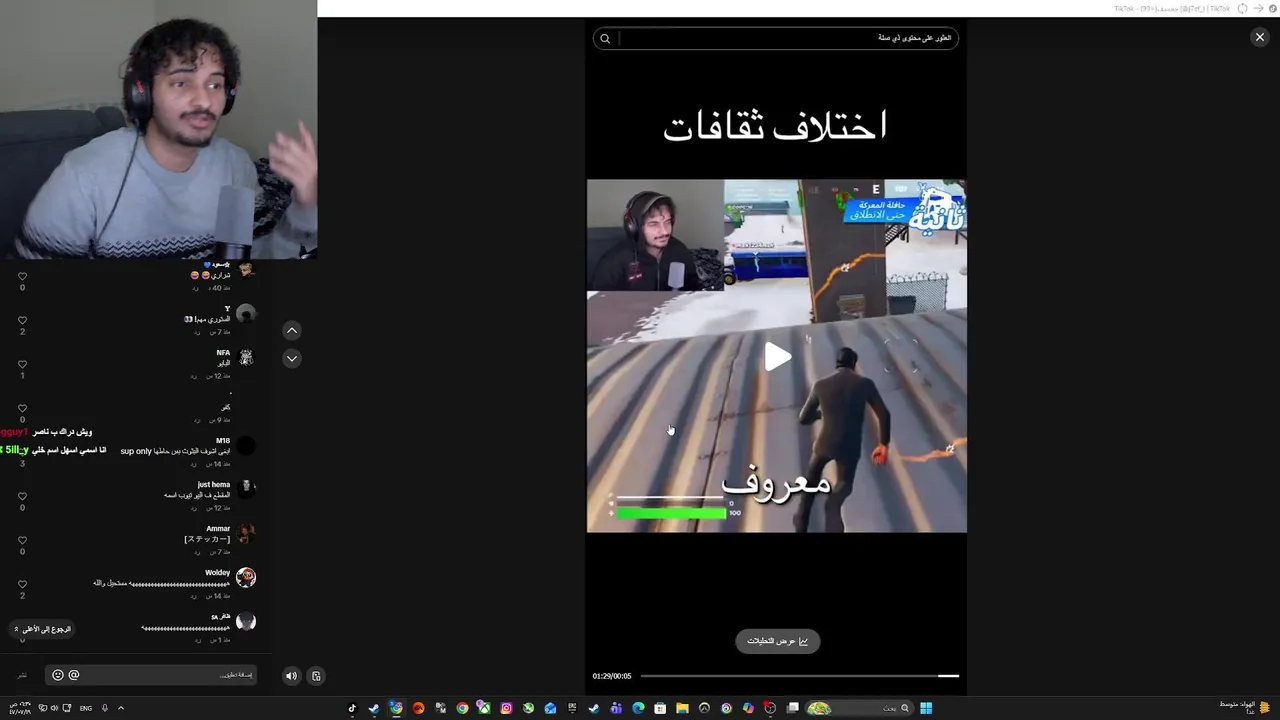The height and width of the screenshot is (720, 1280).
Task: Open Ammar's profile avatar
Action: coord(246,533)
